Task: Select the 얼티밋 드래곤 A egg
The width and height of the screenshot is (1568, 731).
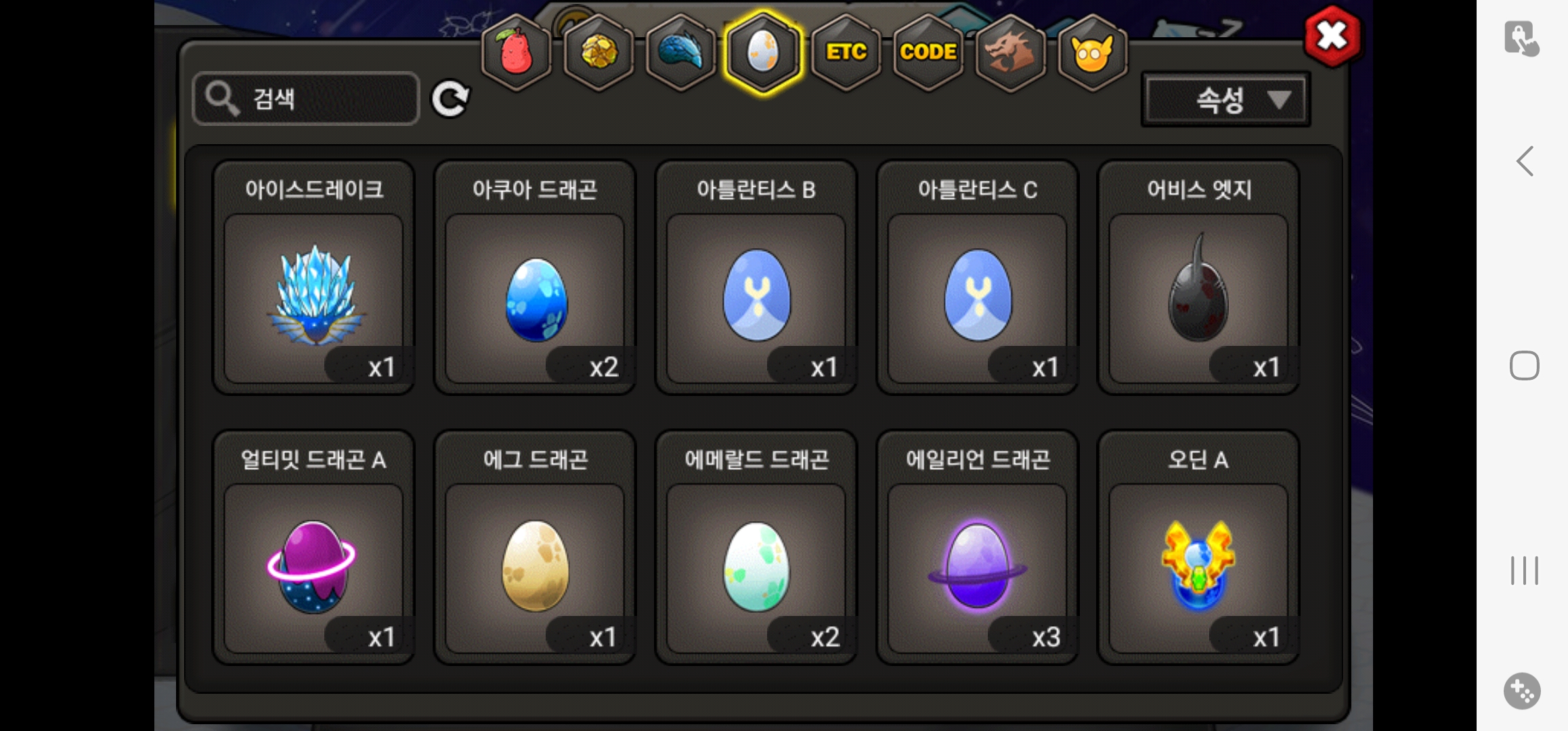Action: pos(313,547)
